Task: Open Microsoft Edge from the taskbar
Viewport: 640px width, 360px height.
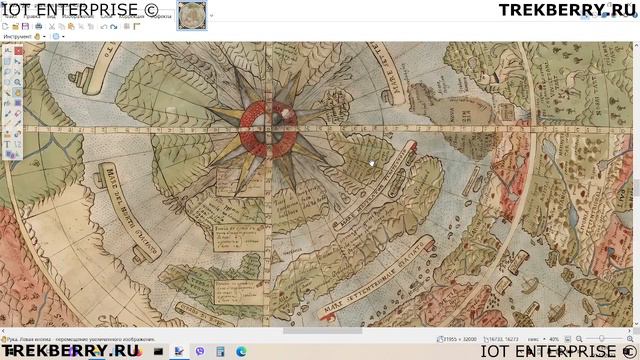Action: click(x=241, y=351)
